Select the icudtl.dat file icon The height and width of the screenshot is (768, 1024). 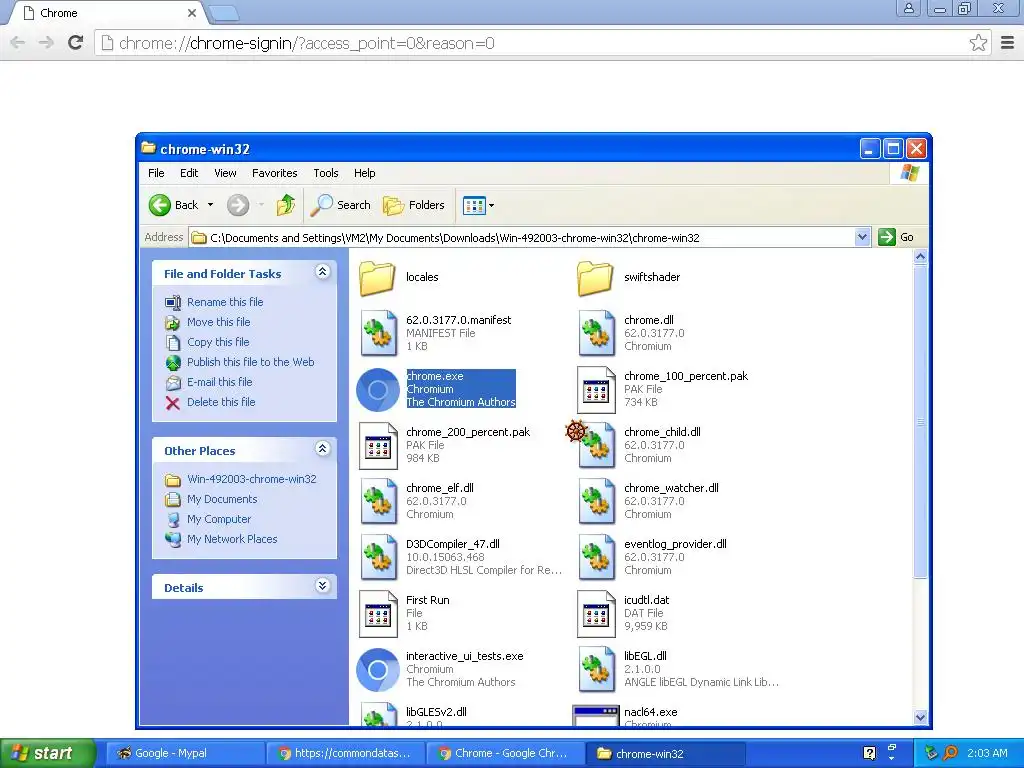pyautogui.click(x=596, y=614)
